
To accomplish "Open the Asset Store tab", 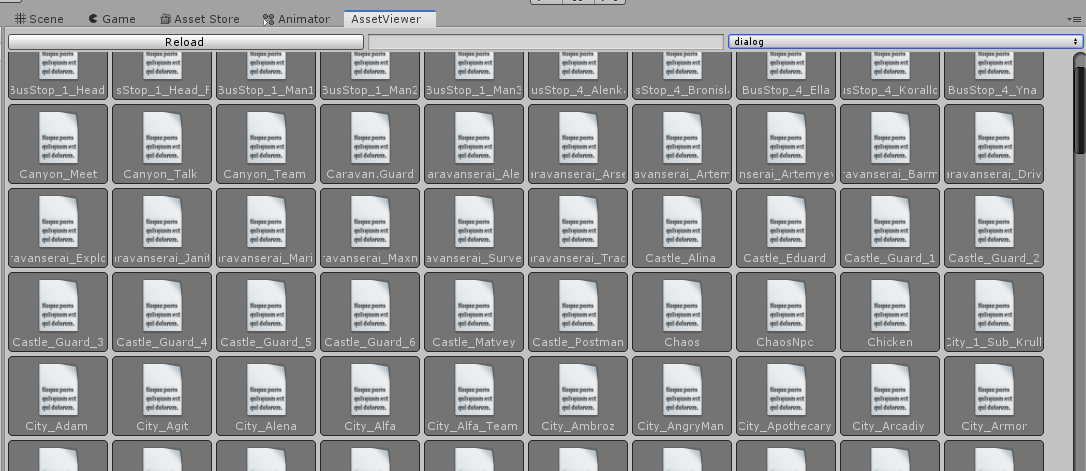I will click(x=199, y=19).
